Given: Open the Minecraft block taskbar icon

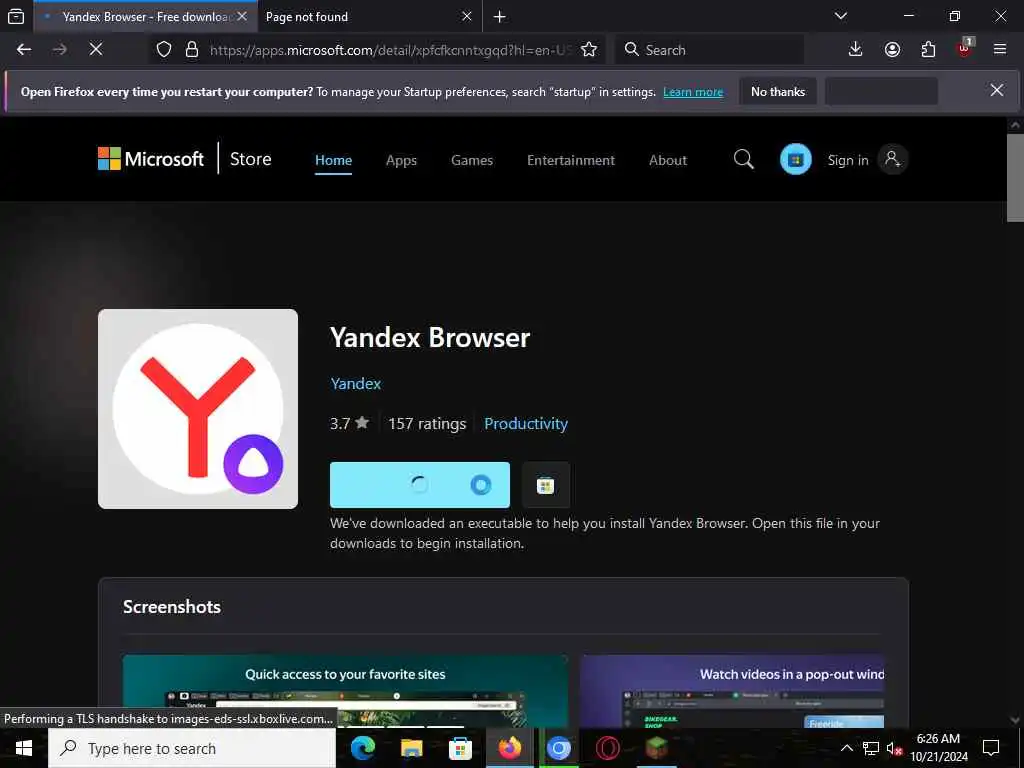Looking at the screenshot, I should click(x=656, y=748).
